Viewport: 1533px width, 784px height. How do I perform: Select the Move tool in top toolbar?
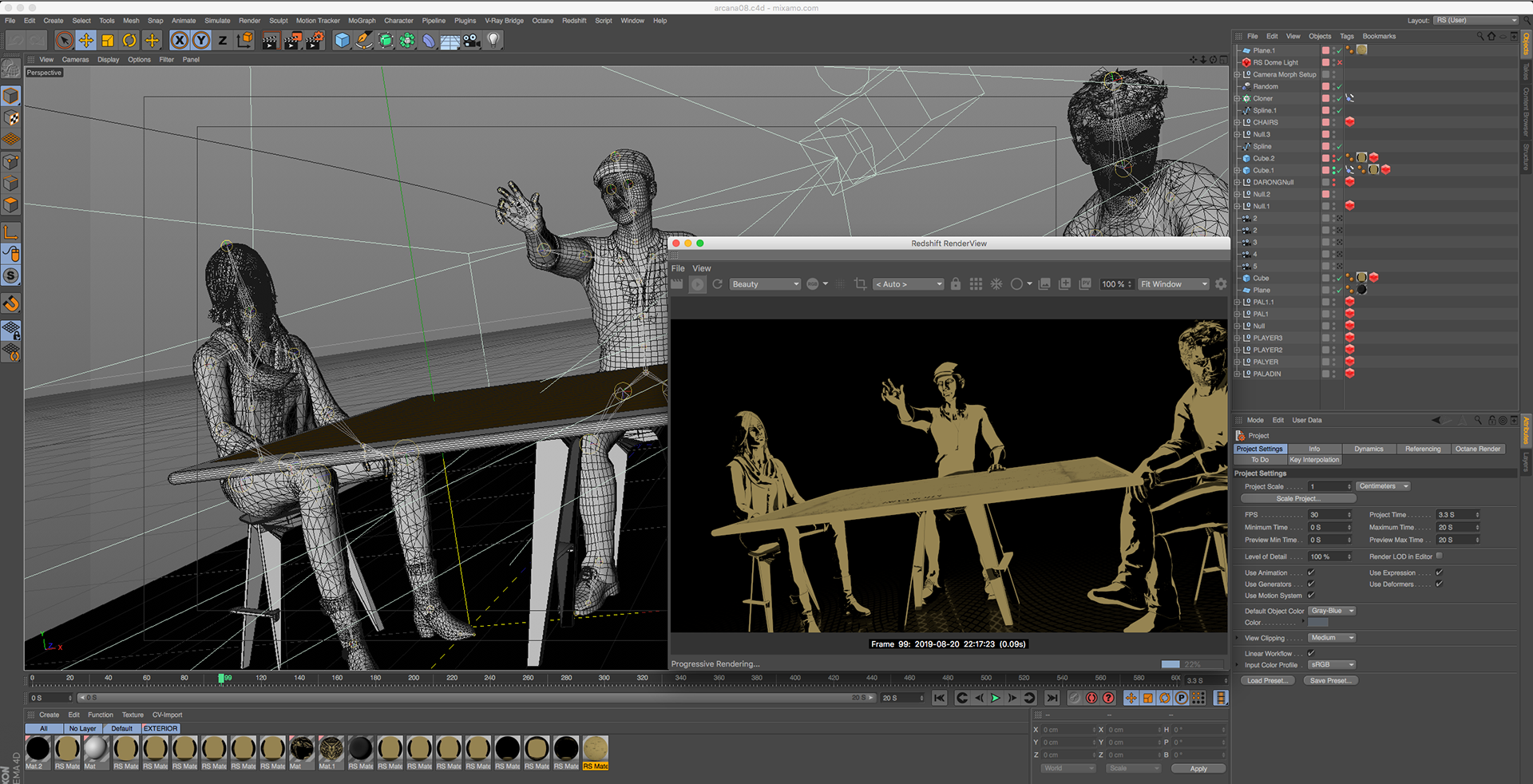(86, 40)
